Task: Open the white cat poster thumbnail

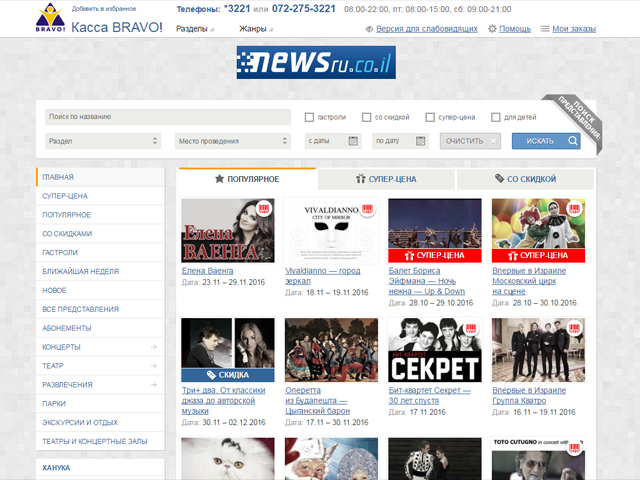Action: point(228,459)
